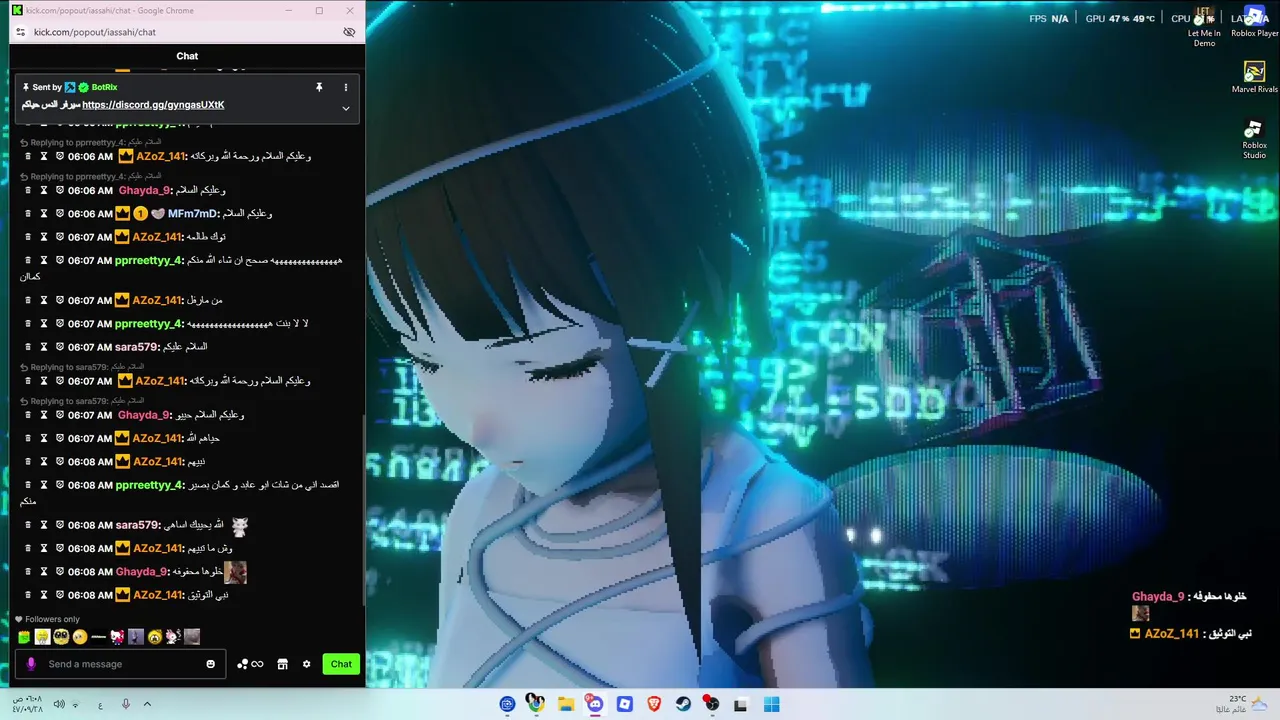Open the emoji picker in message box

(x=210, y=664)
